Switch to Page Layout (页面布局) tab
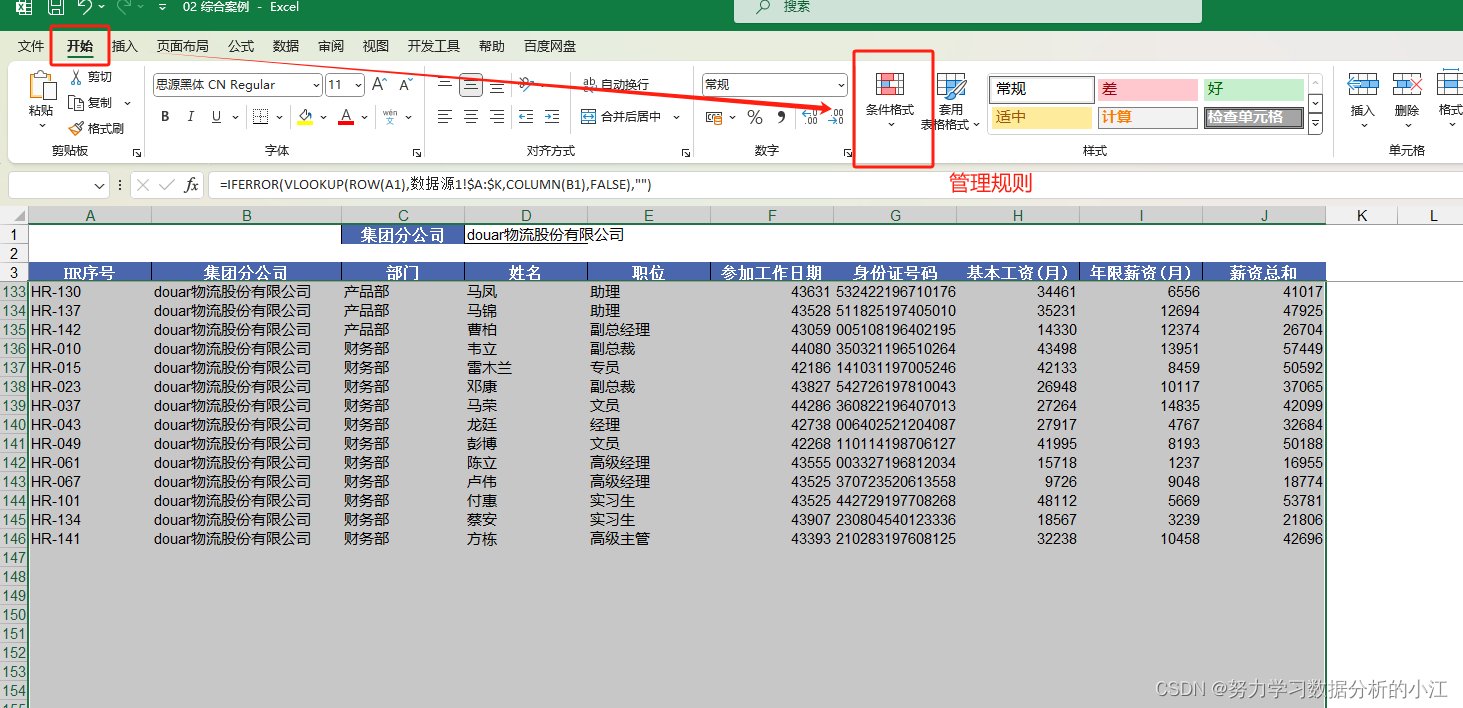 tap(183, 46)
